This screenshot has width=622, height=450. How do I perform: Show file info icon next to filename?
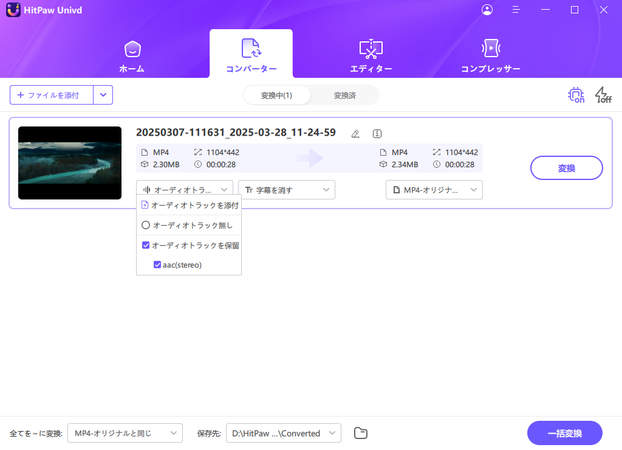pos(377,134)
